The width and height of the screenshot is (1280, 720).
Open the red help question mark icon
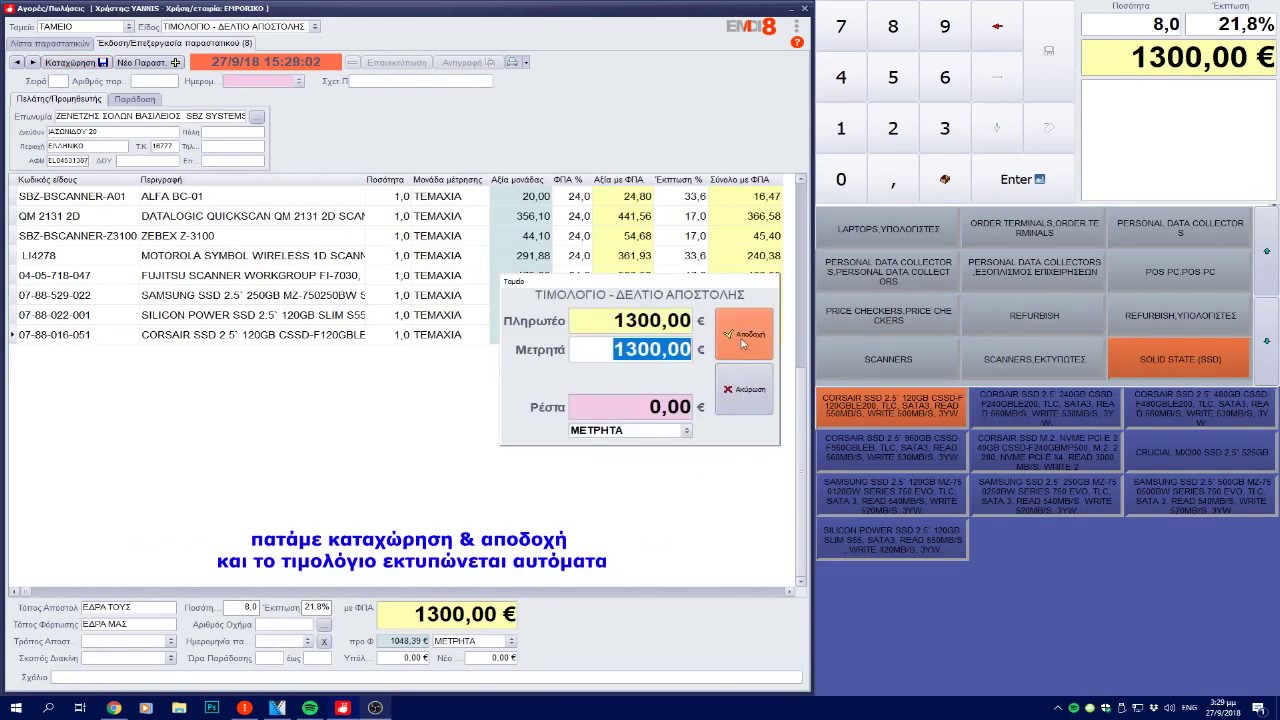797,42
